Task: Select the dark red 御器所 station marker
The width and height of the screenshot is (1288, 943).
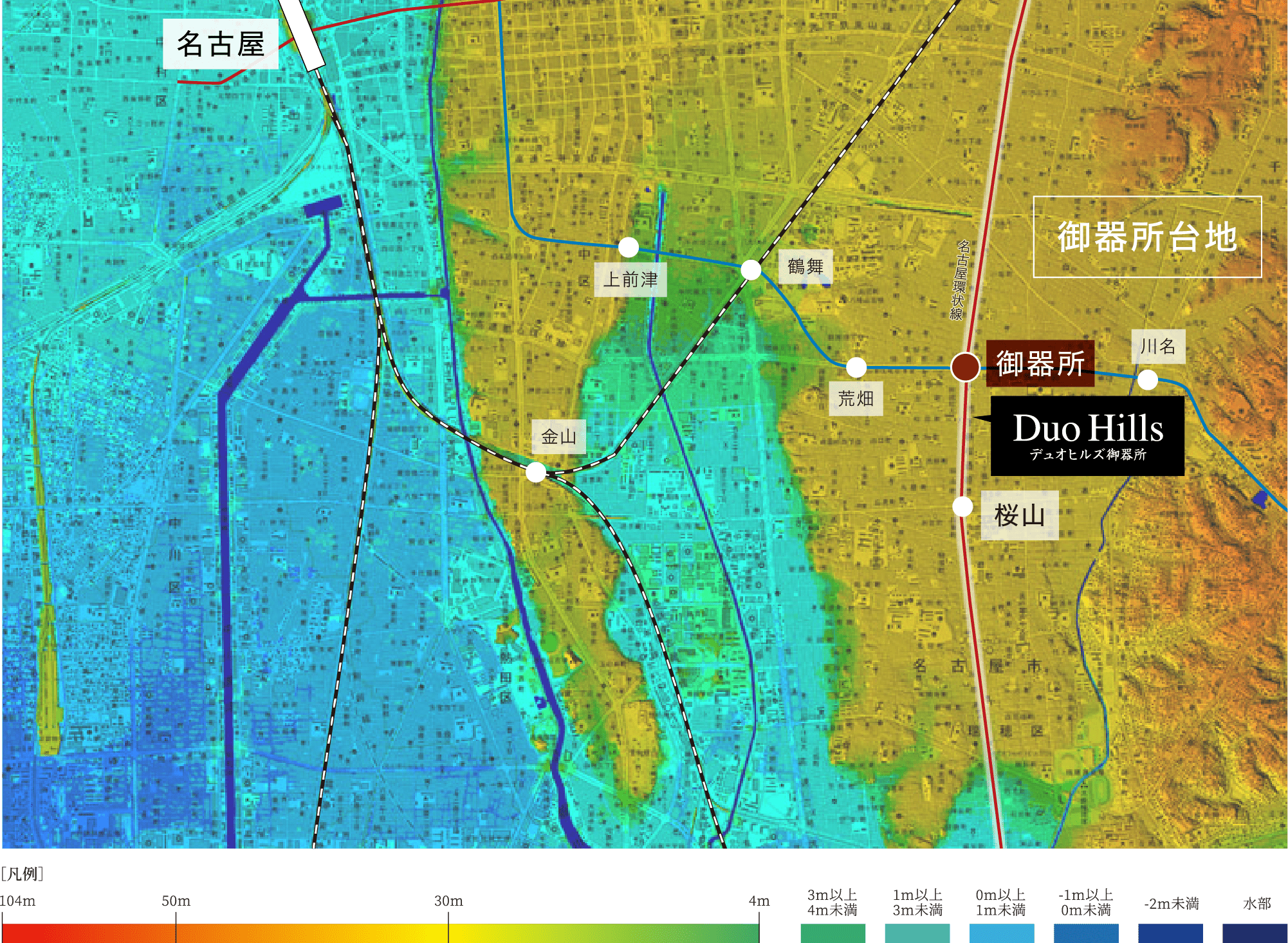Action: point(965,367)
